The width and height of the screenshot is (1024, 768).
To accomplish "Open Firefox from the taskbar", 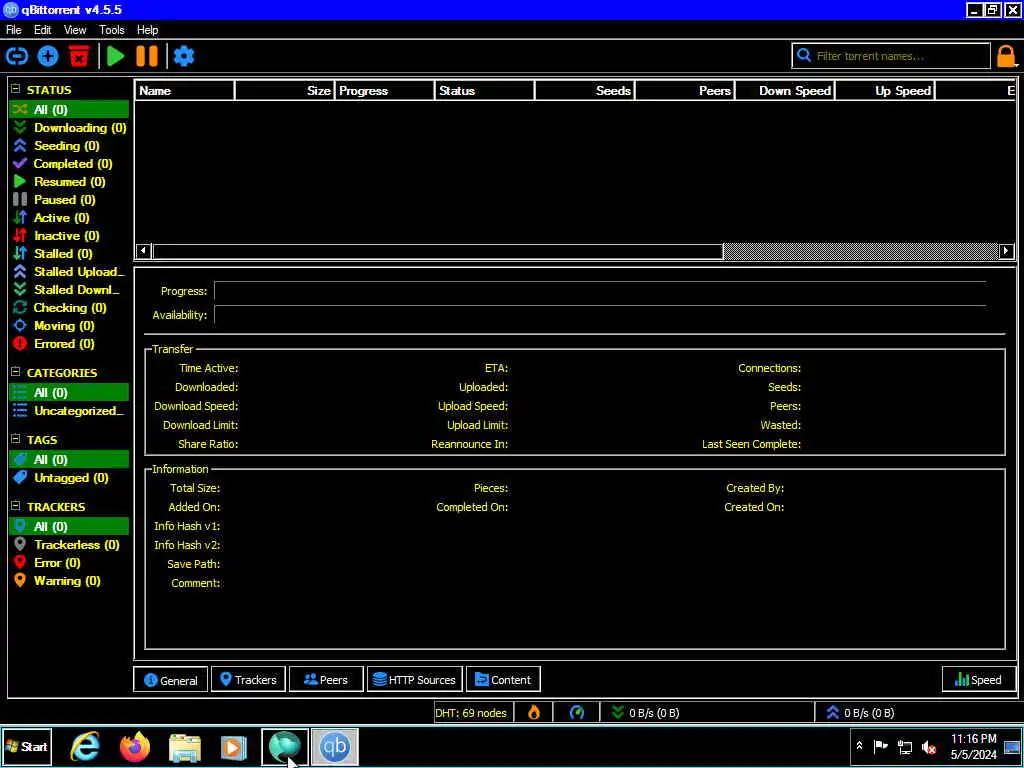I will click(x=135, y=747).
